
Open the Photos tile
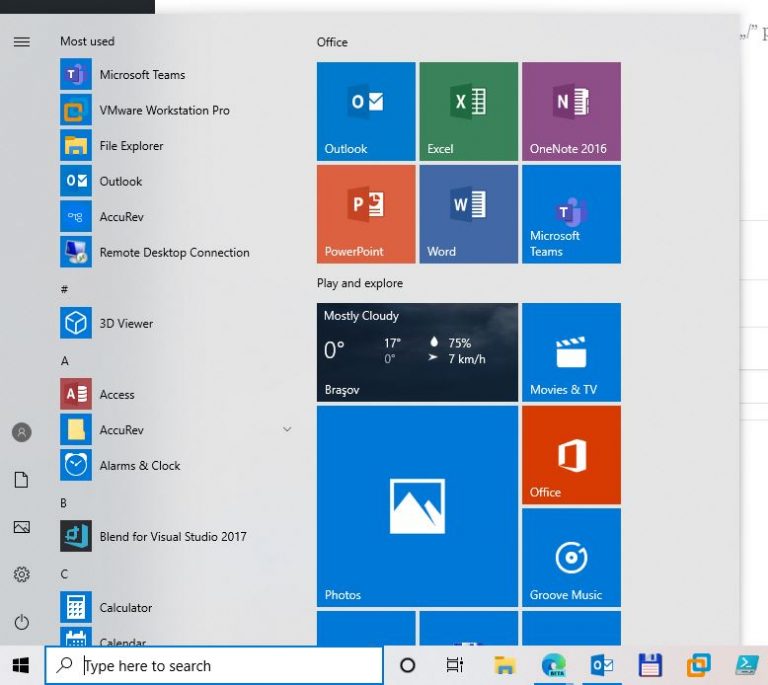[x=417, y=506]
